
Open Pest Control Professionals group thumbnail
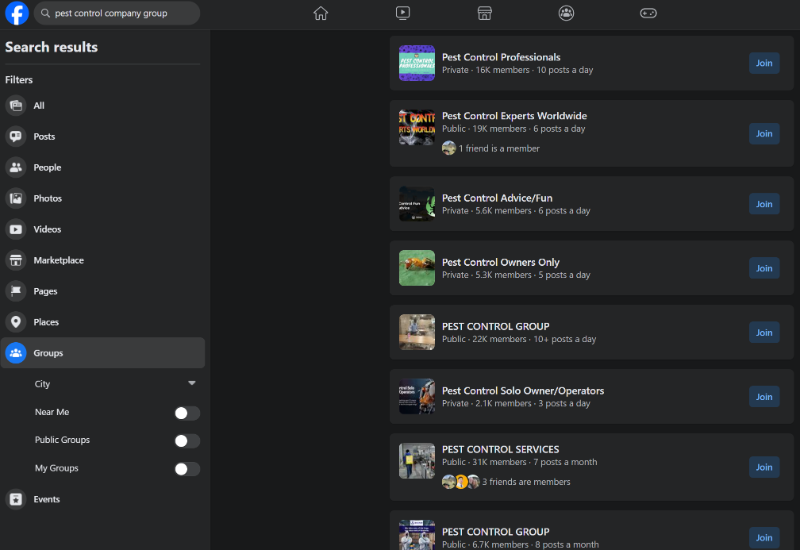coord(417,63)
